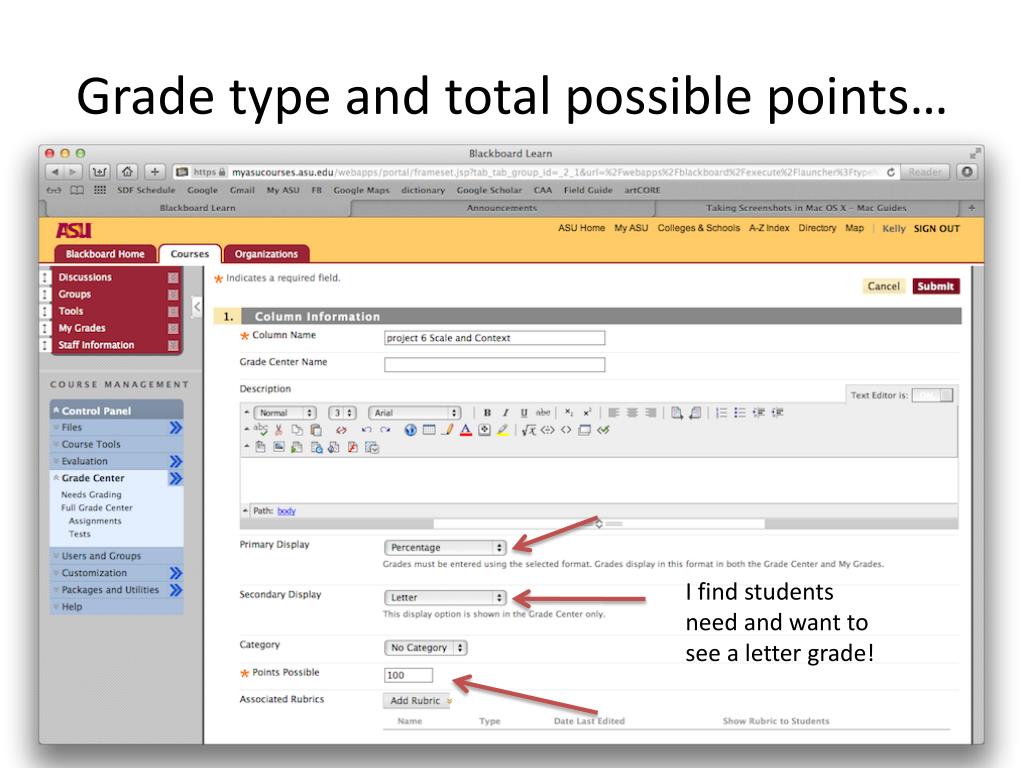The height and width of the screenshot is (768, 1024).
Task: Open the Arial font family dropdown
Action: pos(415,413)
